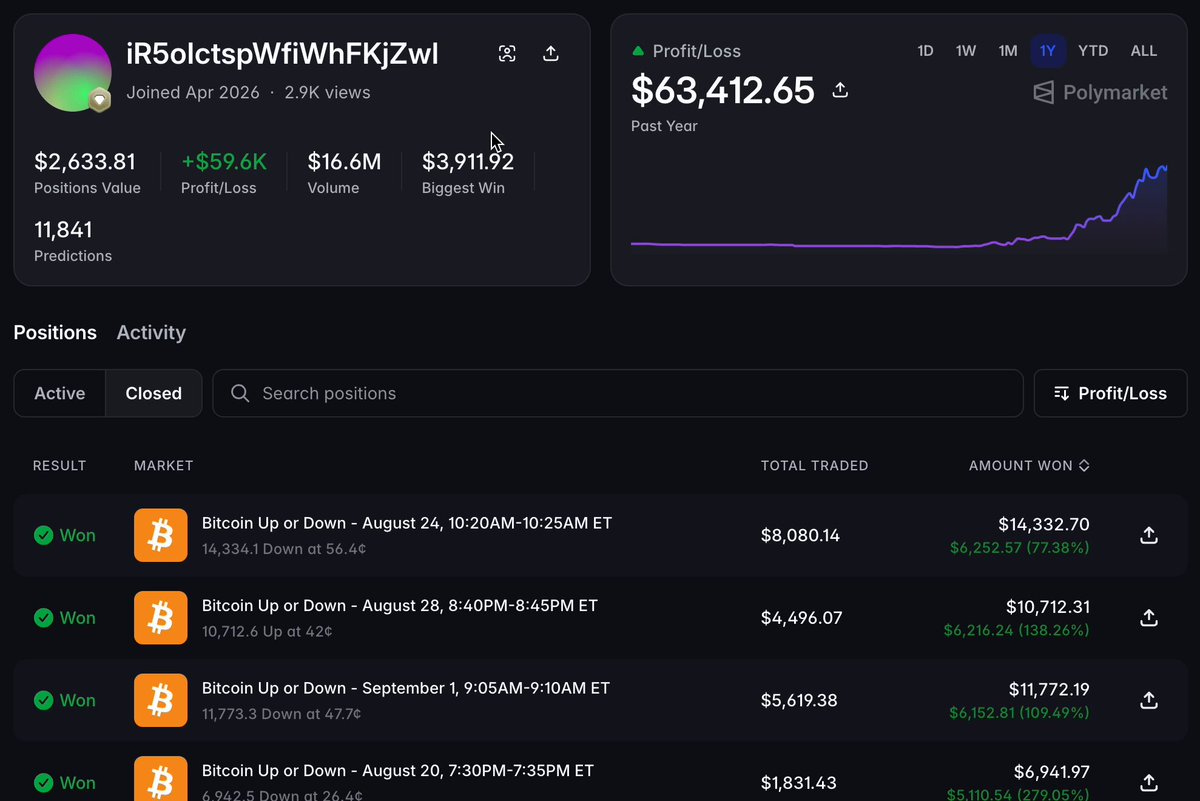The width and height of the screenshot is (1200, 801).
Task: Select the 1W time range
Action: [966, 51]
